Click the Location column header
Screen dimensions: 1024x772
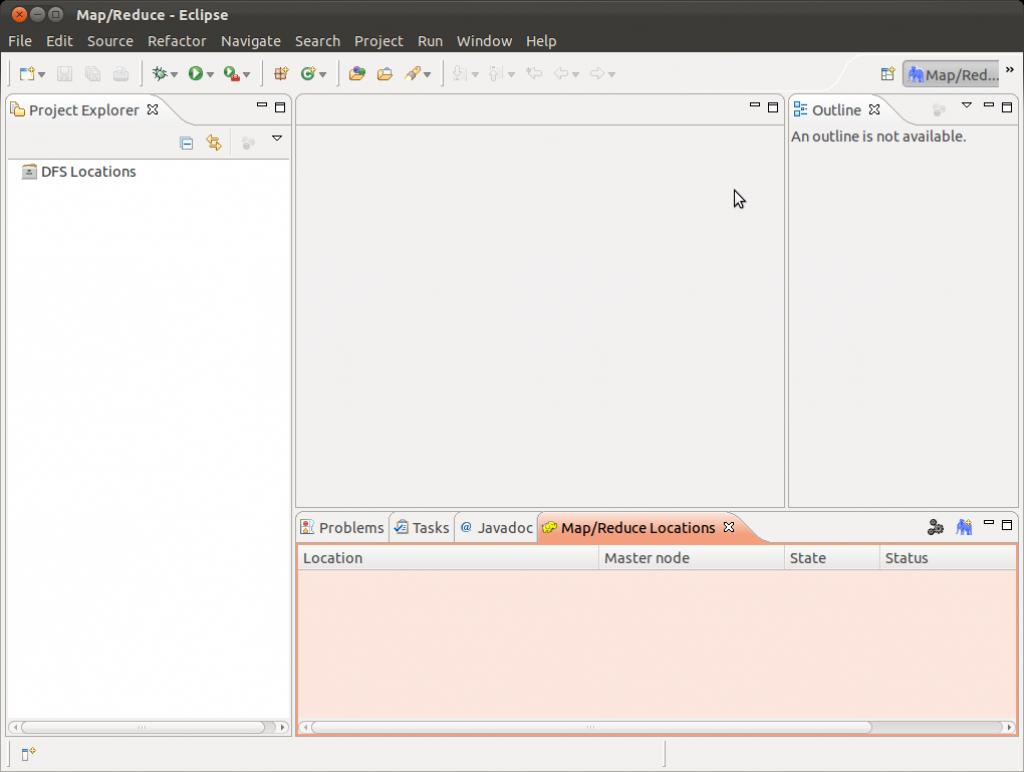pos(448,558)
